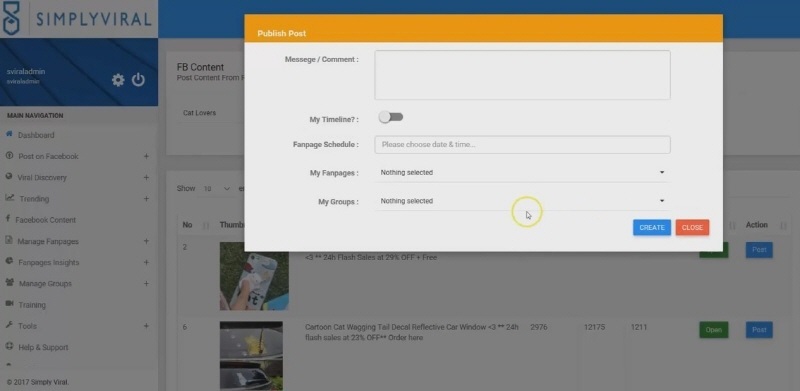Click the Fanpage Schedule date field
Screen dimensions: 800x391
click(522, 144)
